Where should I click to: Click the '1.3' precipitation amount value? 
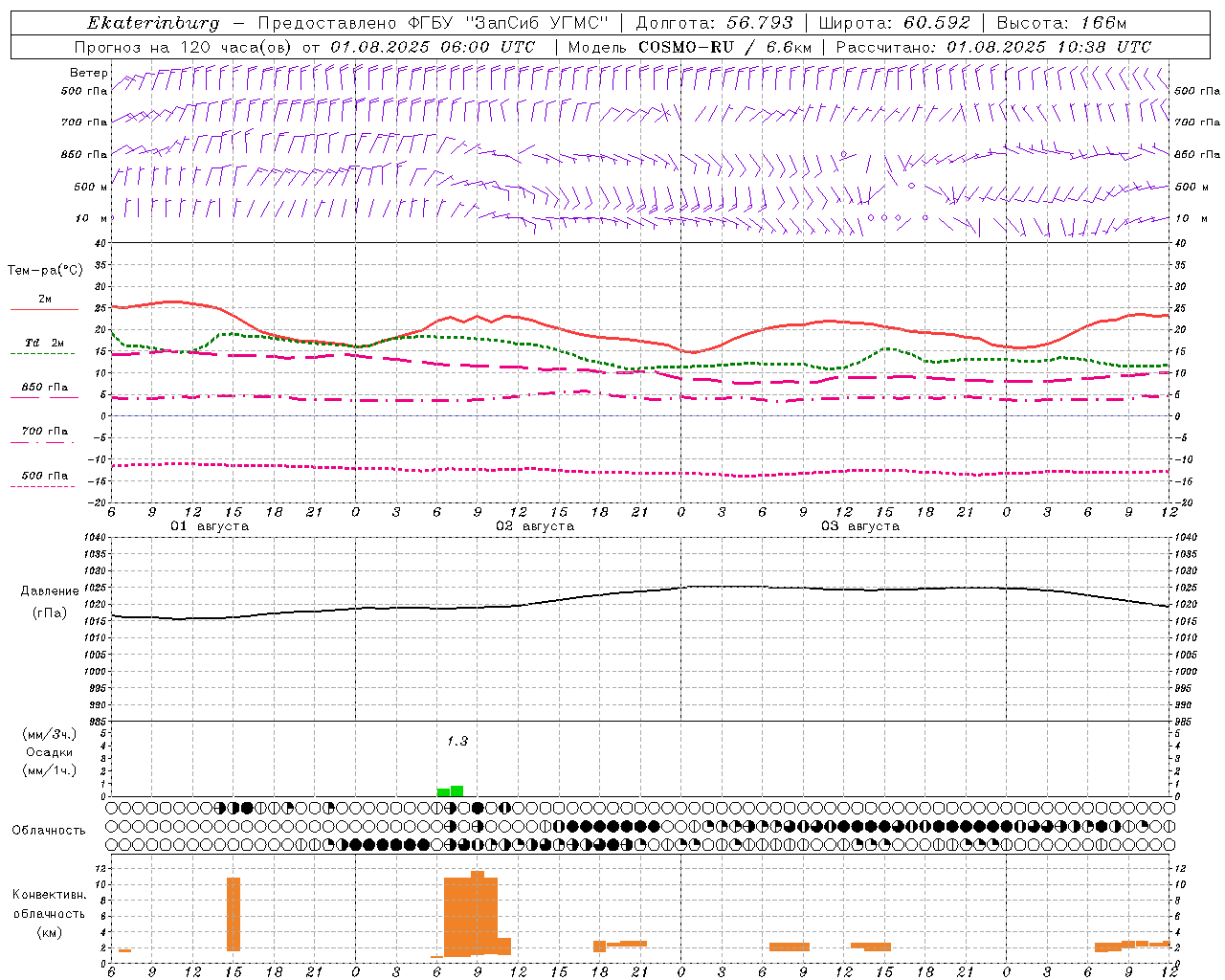coord(457,742)
